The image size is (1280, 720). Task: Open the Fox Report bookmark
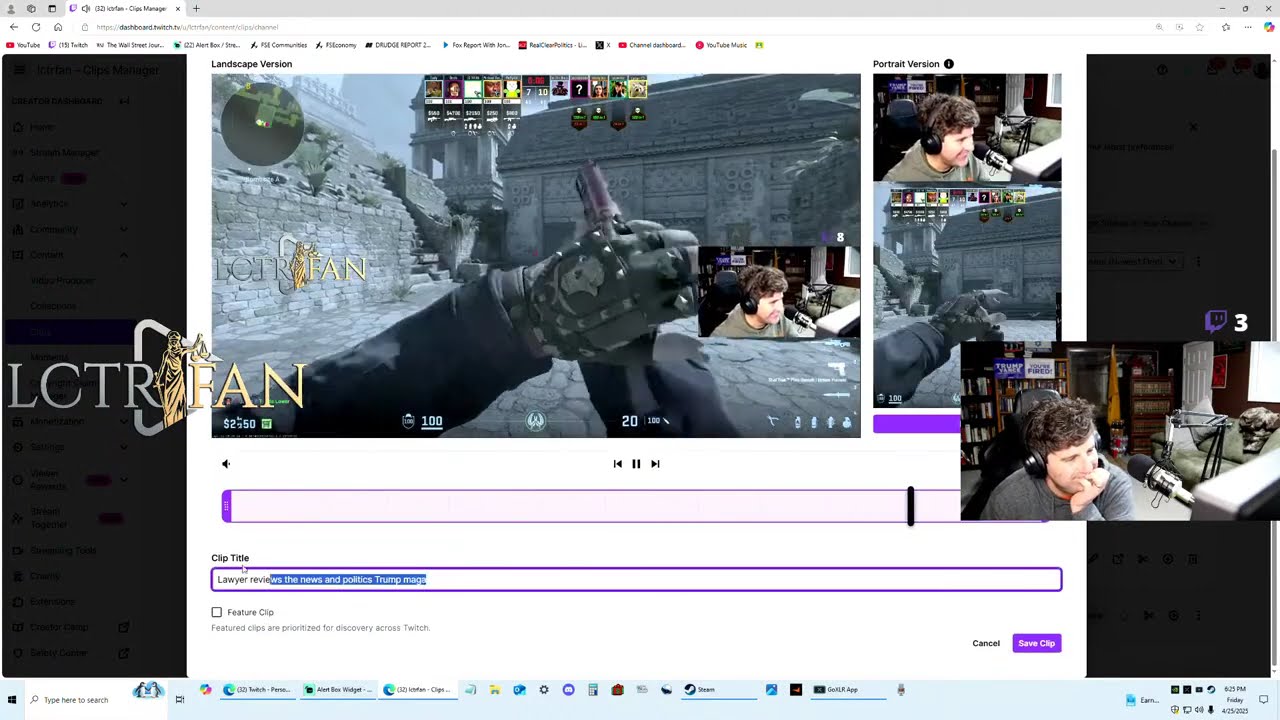pyautogui.click(x=476, y=45)
